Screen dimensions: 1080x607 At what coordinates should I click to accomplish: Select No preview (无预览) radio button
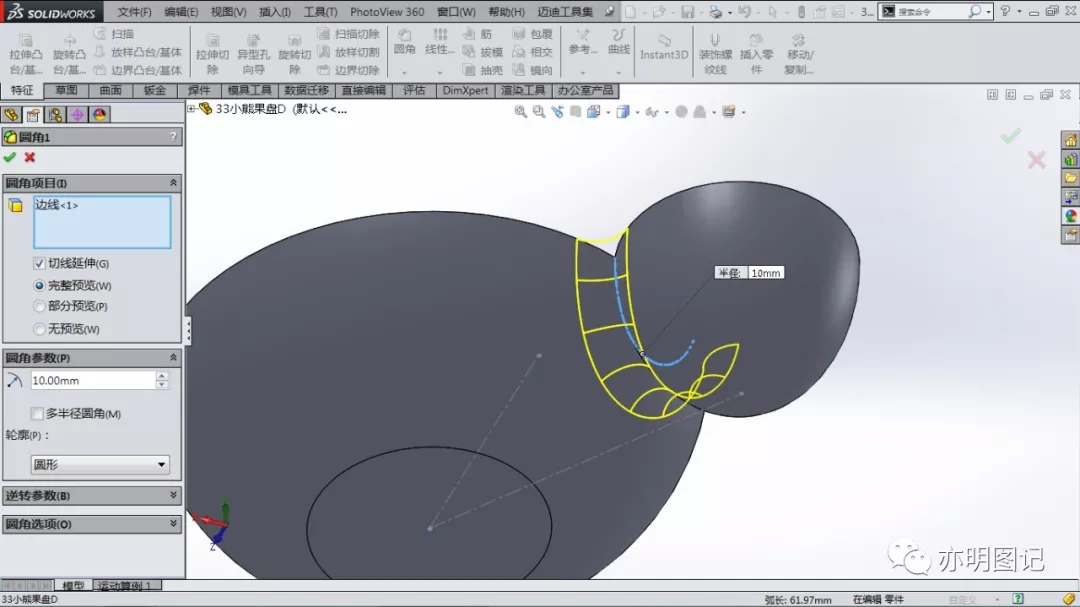[x=39, y=329]
